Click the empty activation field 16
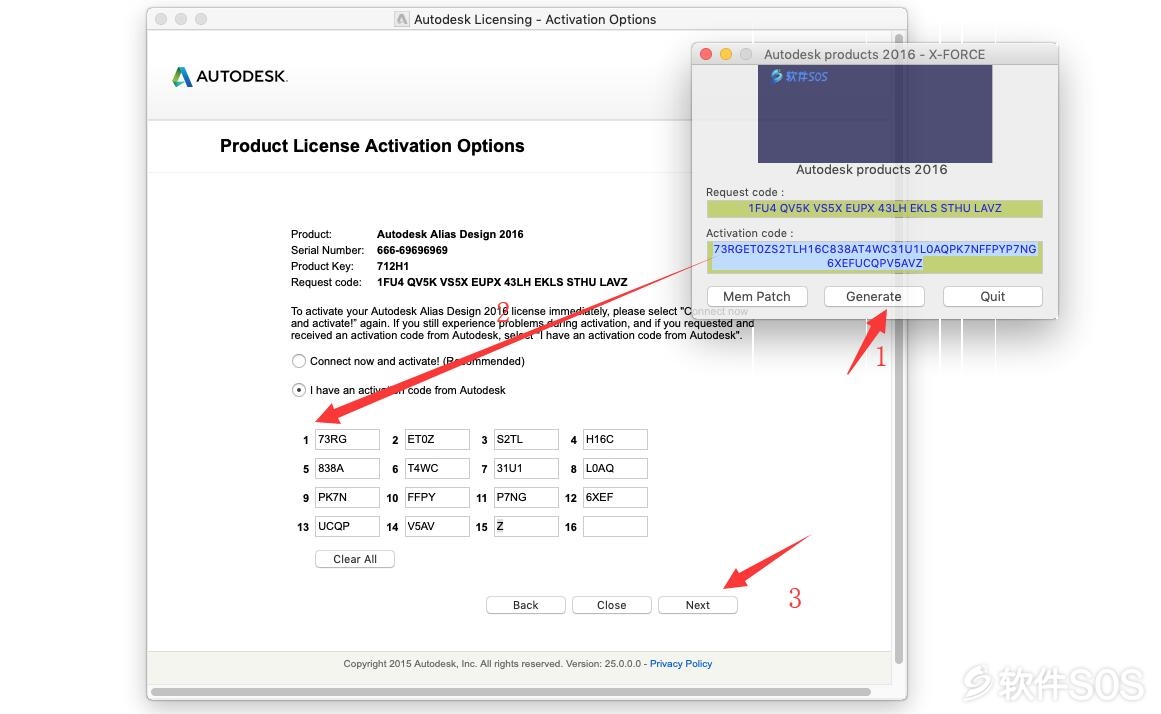The image size is (1161, 714). tap(615, 526)
